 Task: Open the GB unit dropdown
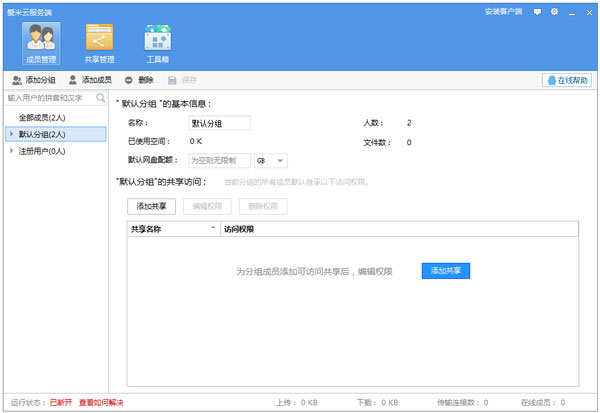coord(271,160)
